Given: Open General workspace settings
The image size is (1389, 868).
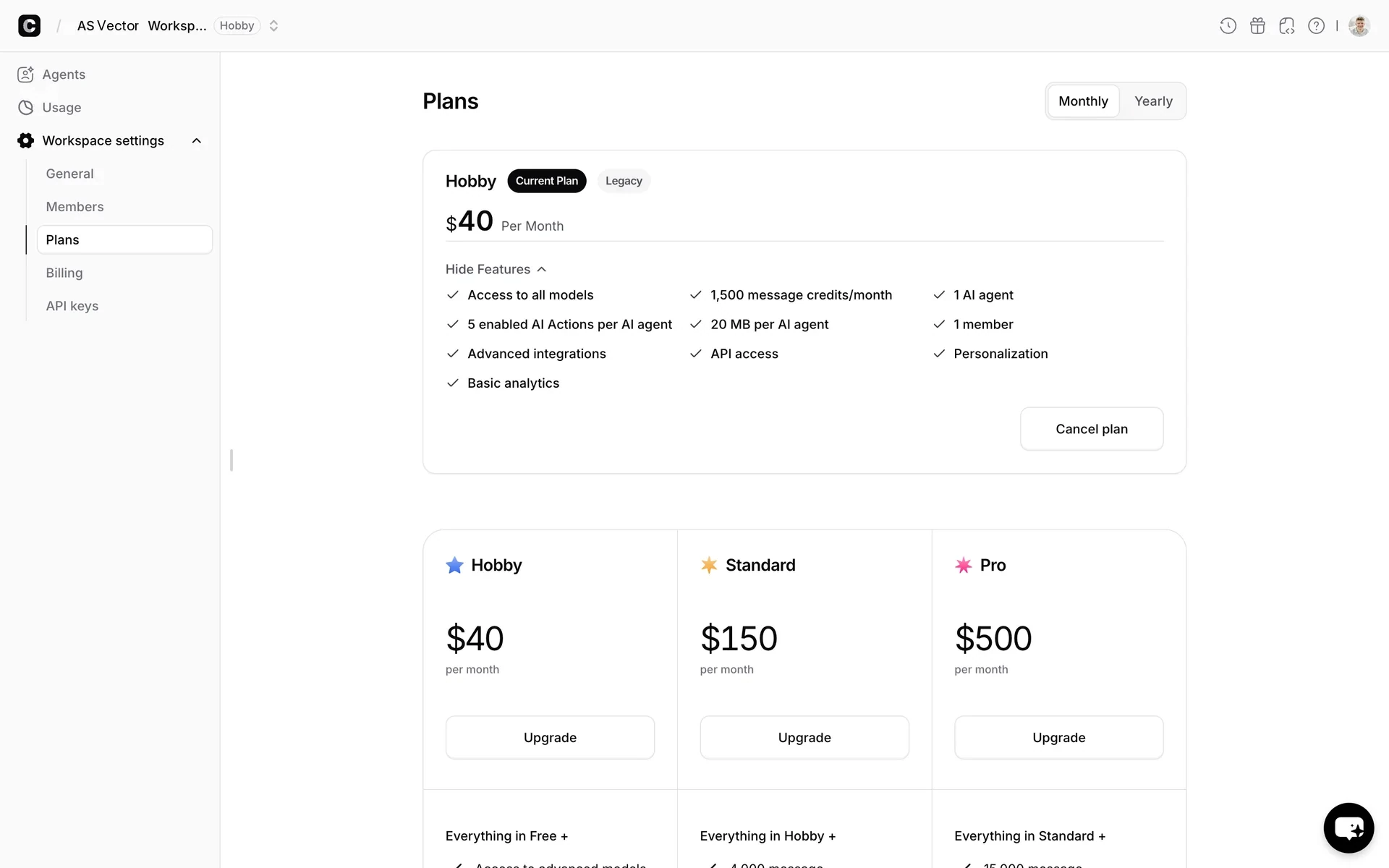Looking at the screenshot, I should click(69, 174).
